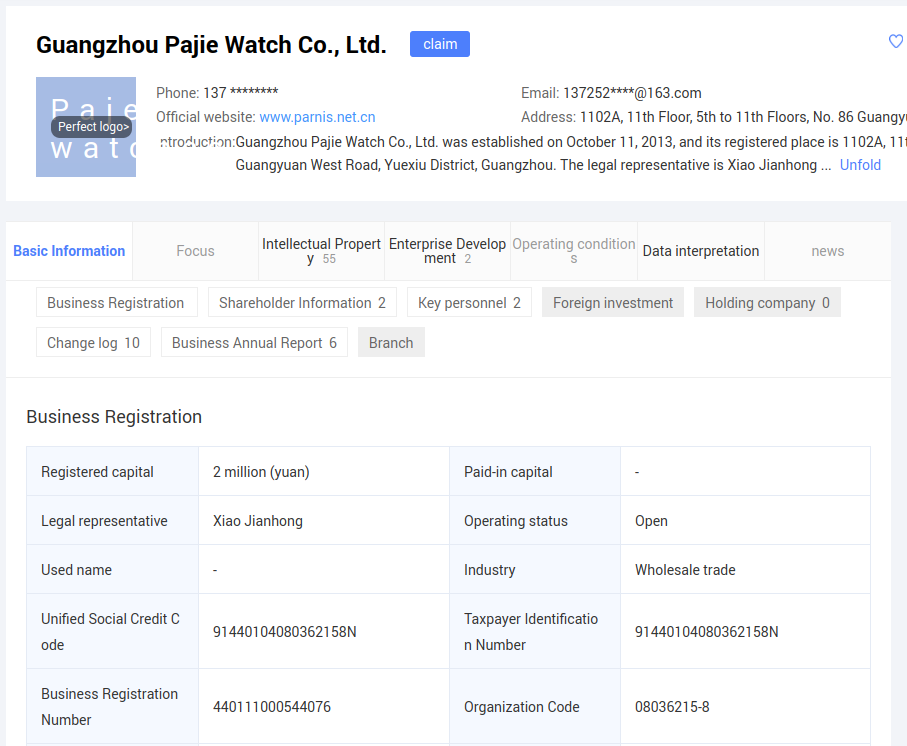Select the Basic Information tab

(x=69, y=251)
